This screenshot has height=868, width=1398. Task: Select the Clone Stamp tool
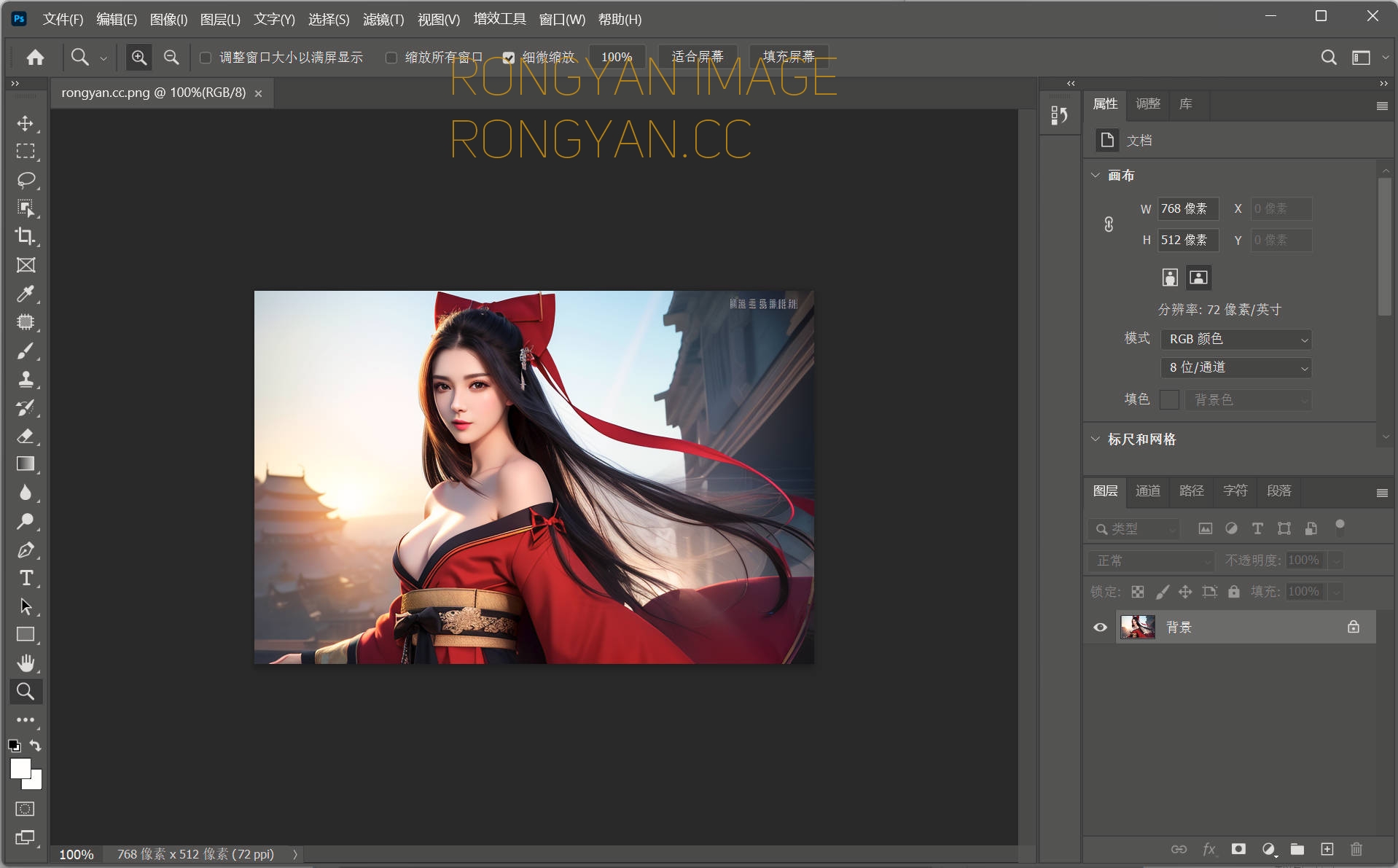26,379
